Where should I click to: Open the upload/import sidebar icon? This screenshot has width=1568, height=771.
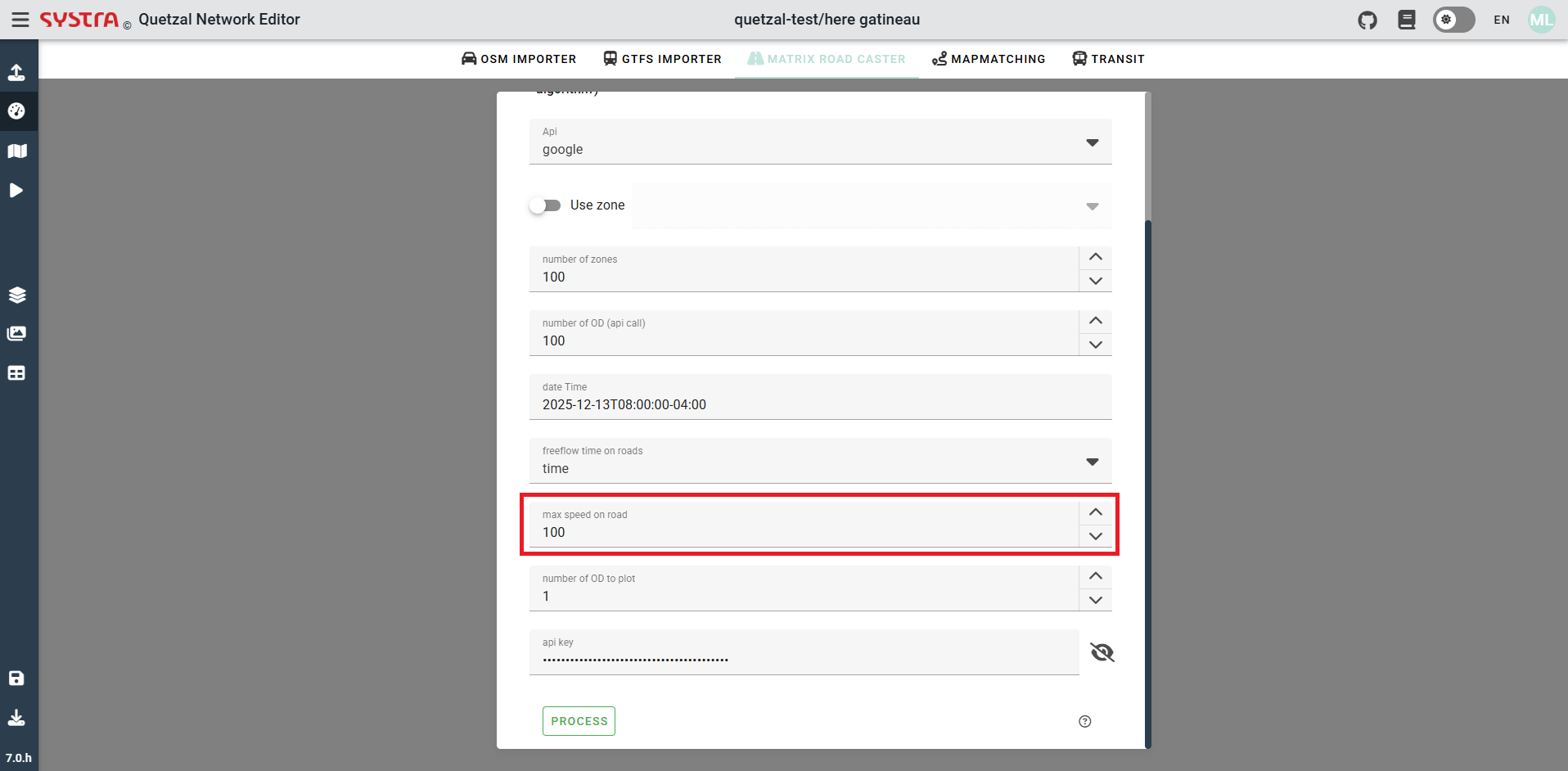point(16,72)
